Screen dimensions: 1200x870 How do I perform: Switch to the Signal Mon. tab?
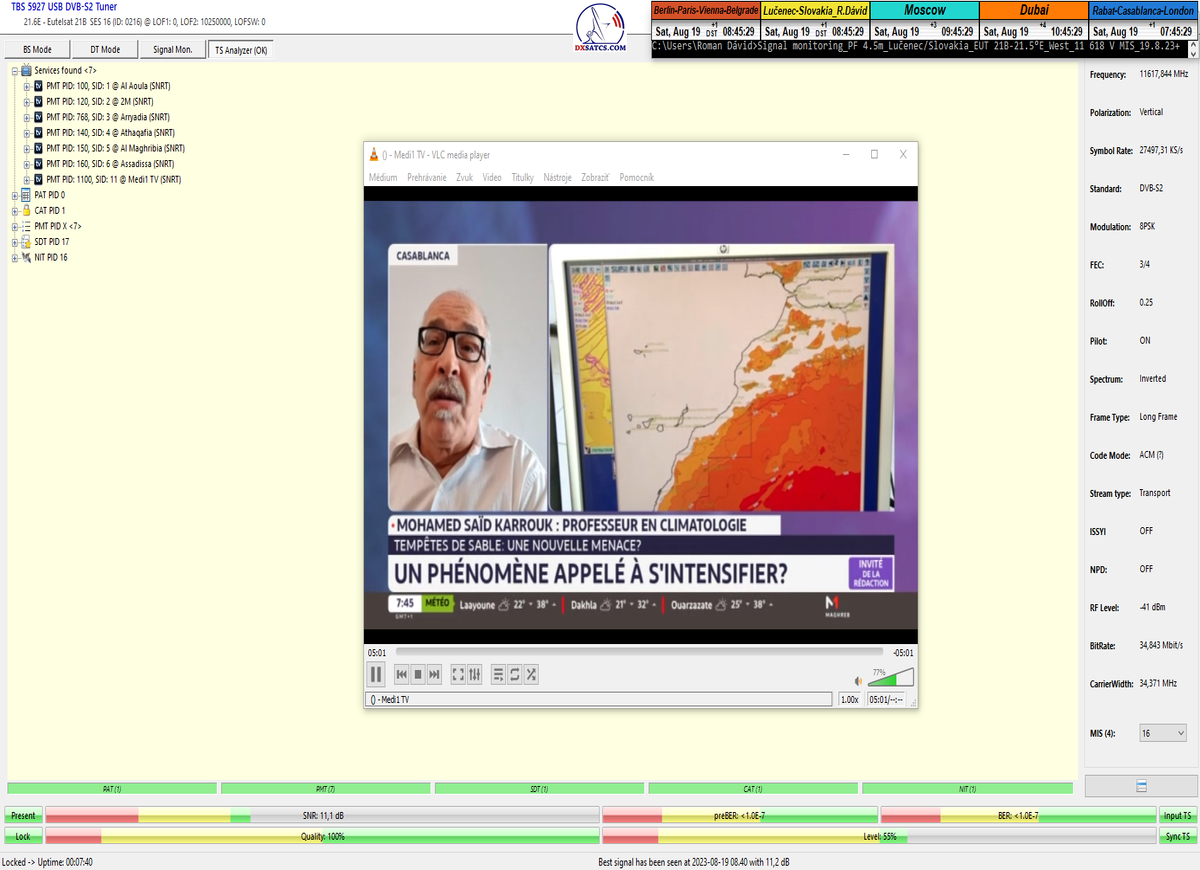(173, 50)
